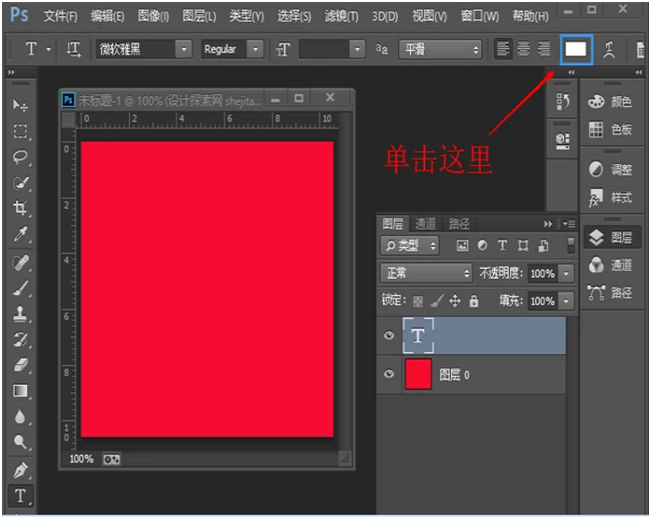This screenshot has height=519, width=651.
Task: Open the 不透明度 opacity dropdown arrow
Action: [x=566, y=274]
